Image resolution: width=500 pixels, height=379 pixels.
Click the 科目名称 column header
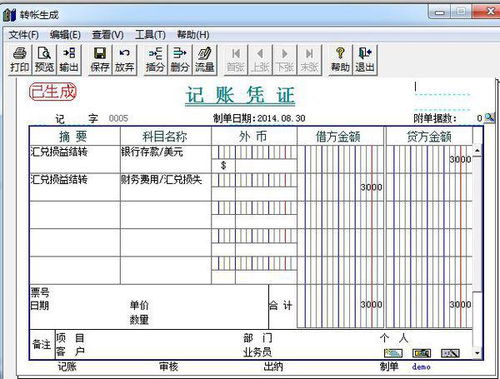click(x=165, y=136)
